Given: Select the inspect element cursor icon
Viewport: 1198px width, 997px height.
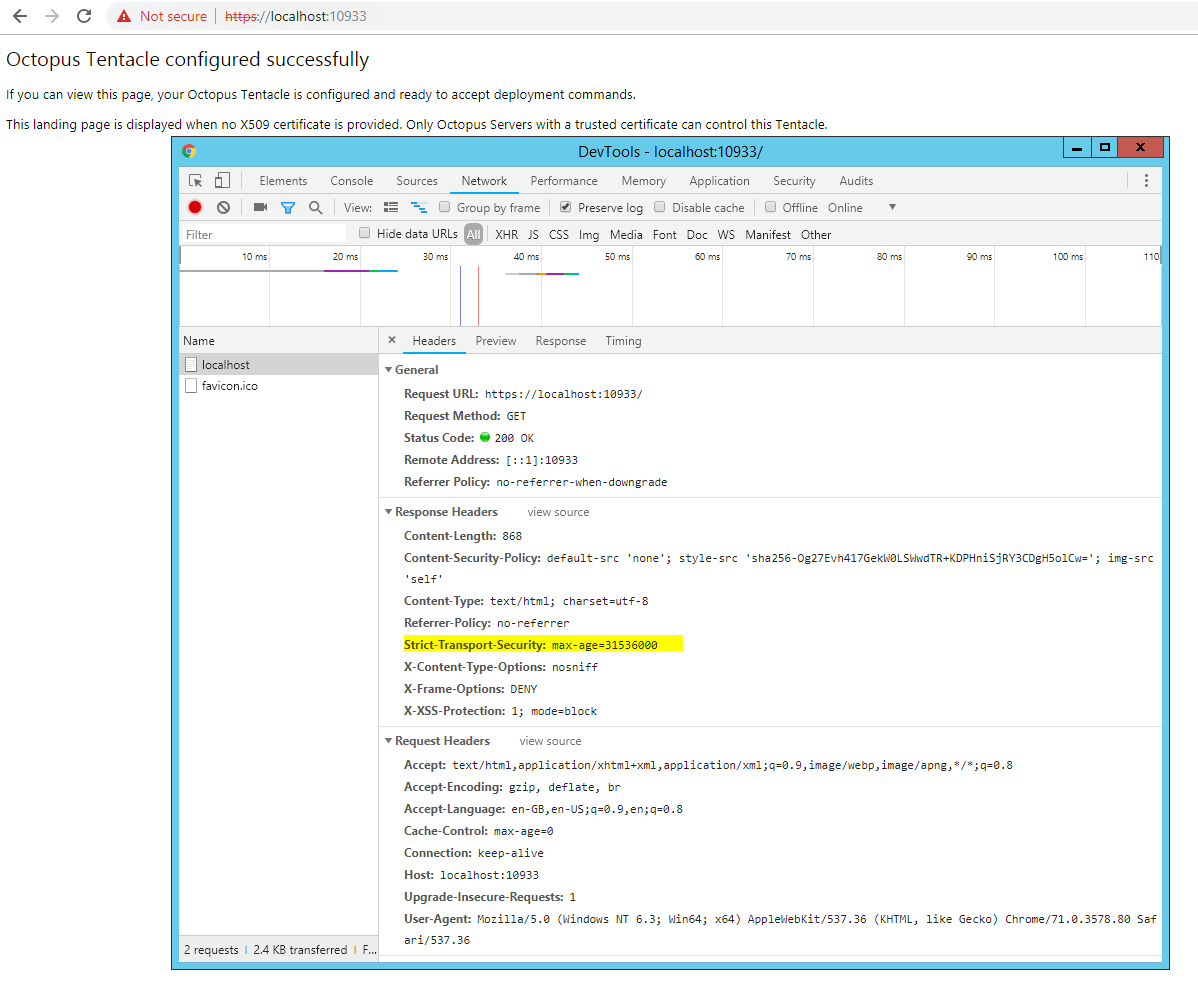Looking at the screenshot, I should pos(196,181).
